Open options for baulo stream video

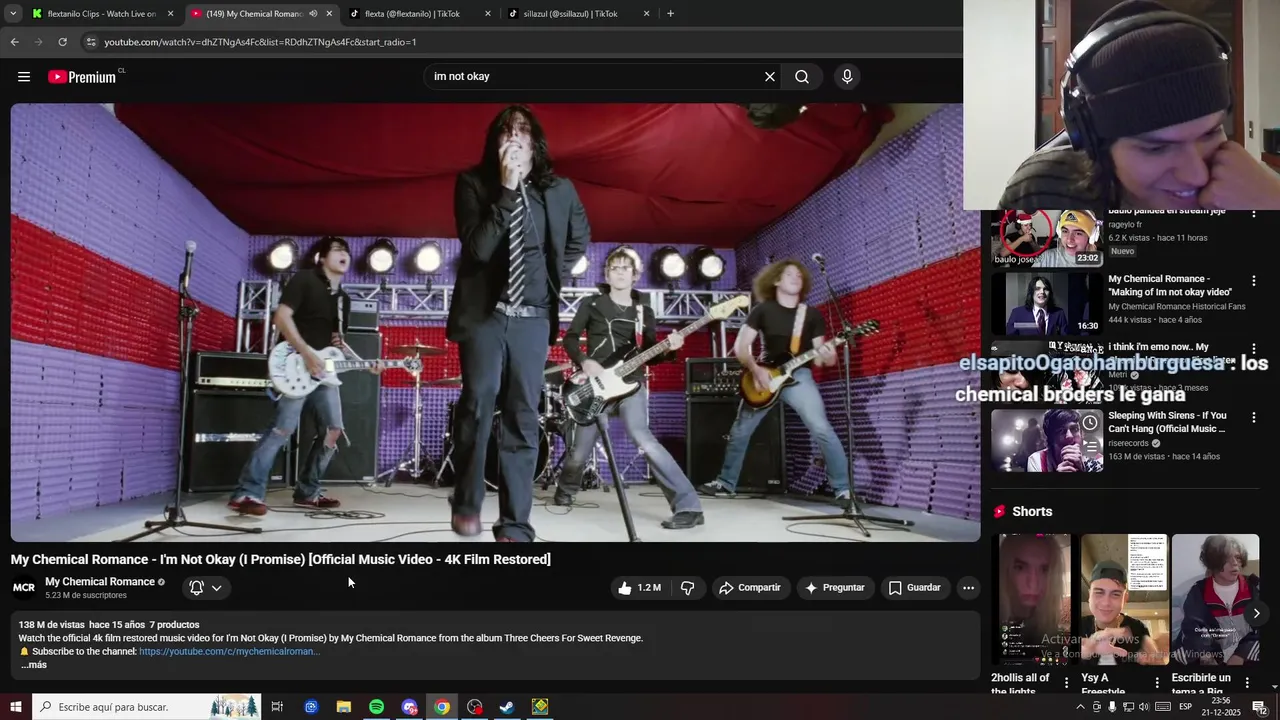click(x=1254, y=213)
